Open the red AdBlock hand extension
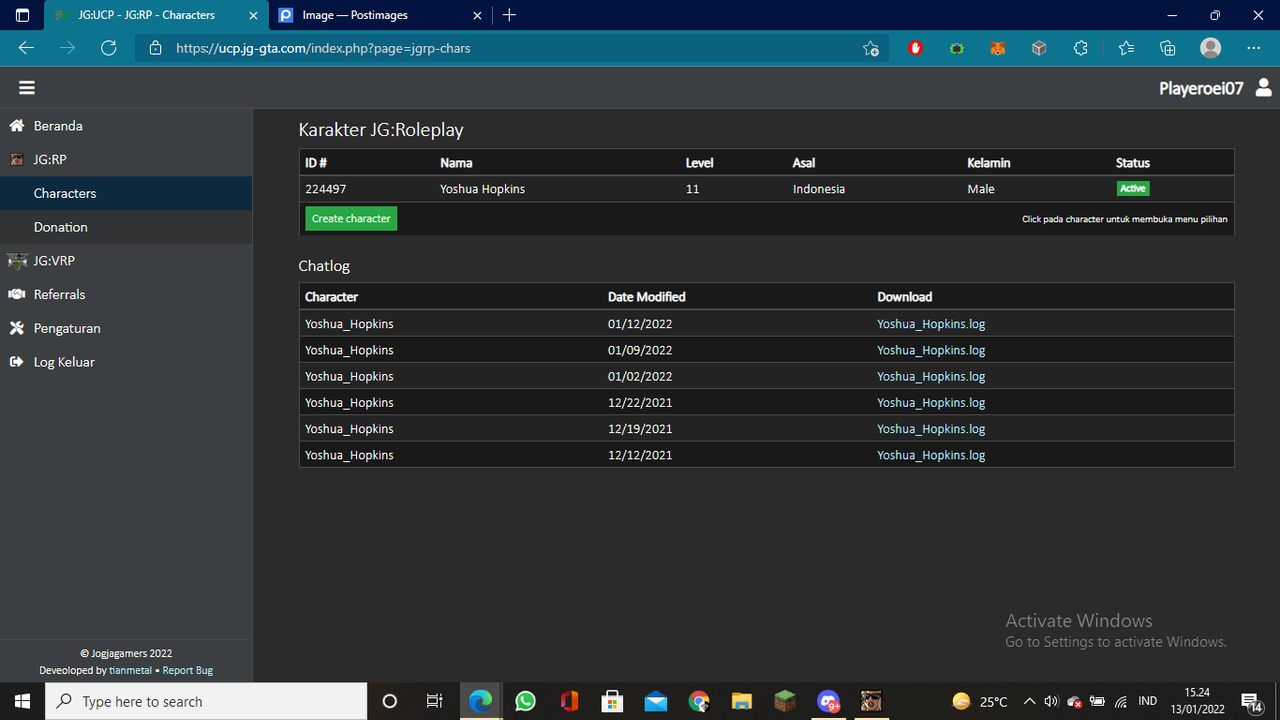 click(x=915, y=48)
